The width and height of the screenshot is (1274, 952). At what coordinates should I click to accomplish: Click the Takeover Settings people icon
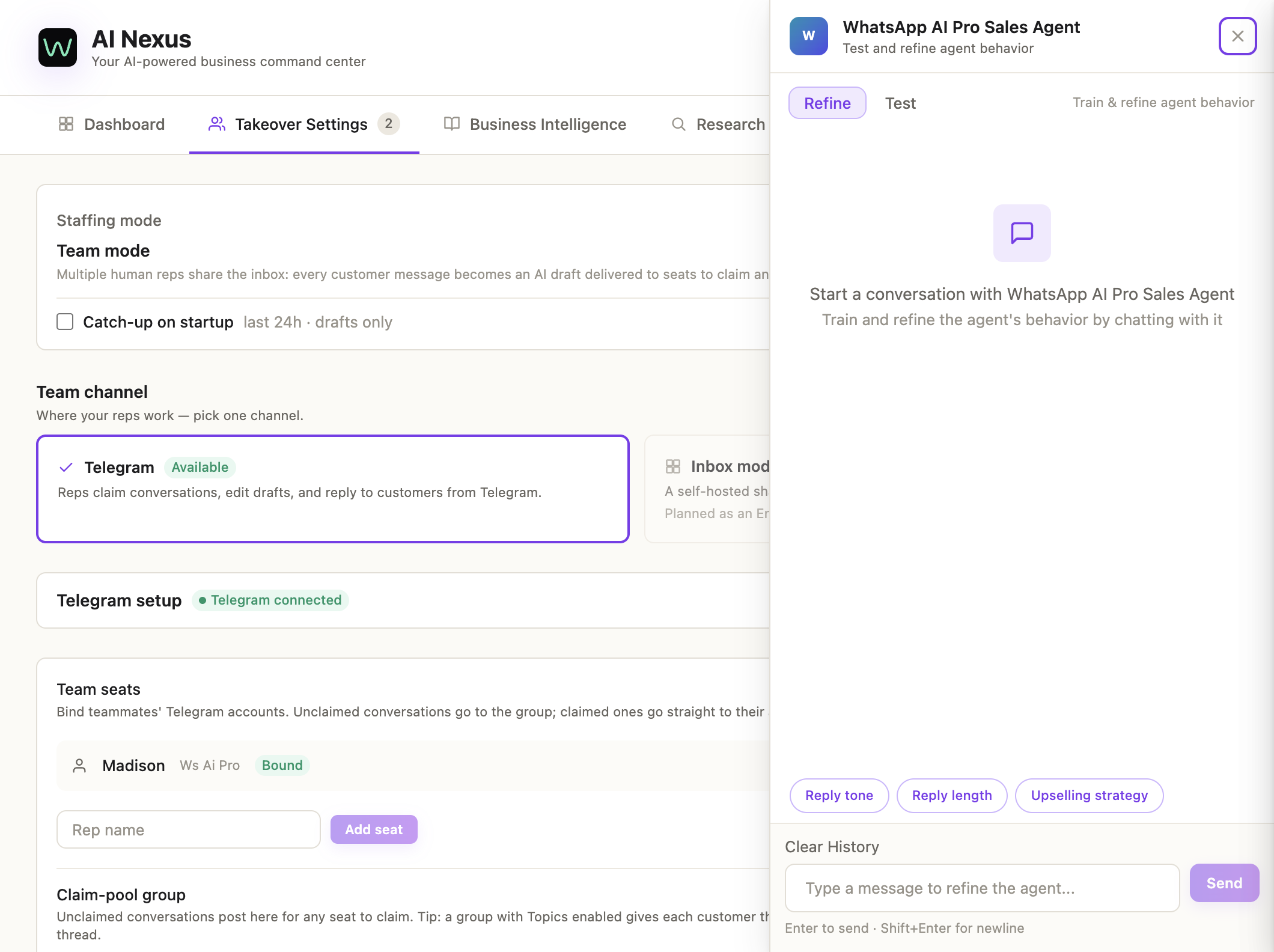click(x=217, y=124)
